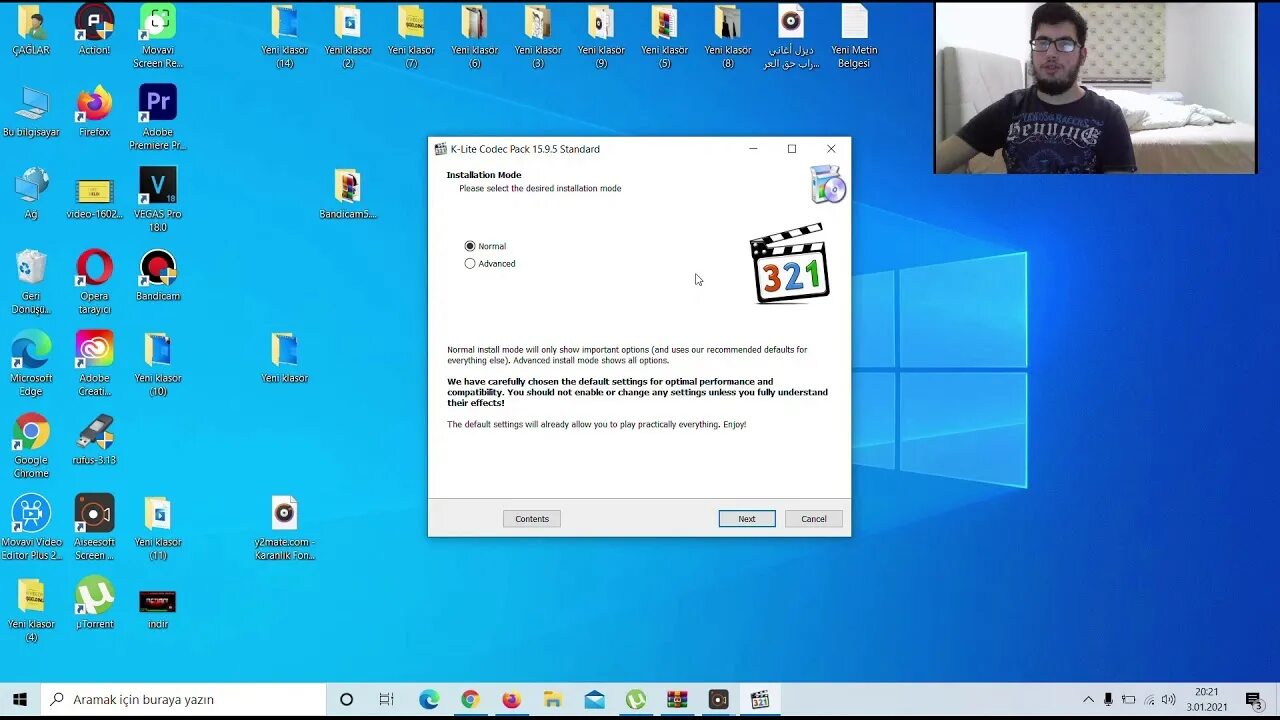
Task: Select Yeni klasör (3) folder
Action: (538, 37)
